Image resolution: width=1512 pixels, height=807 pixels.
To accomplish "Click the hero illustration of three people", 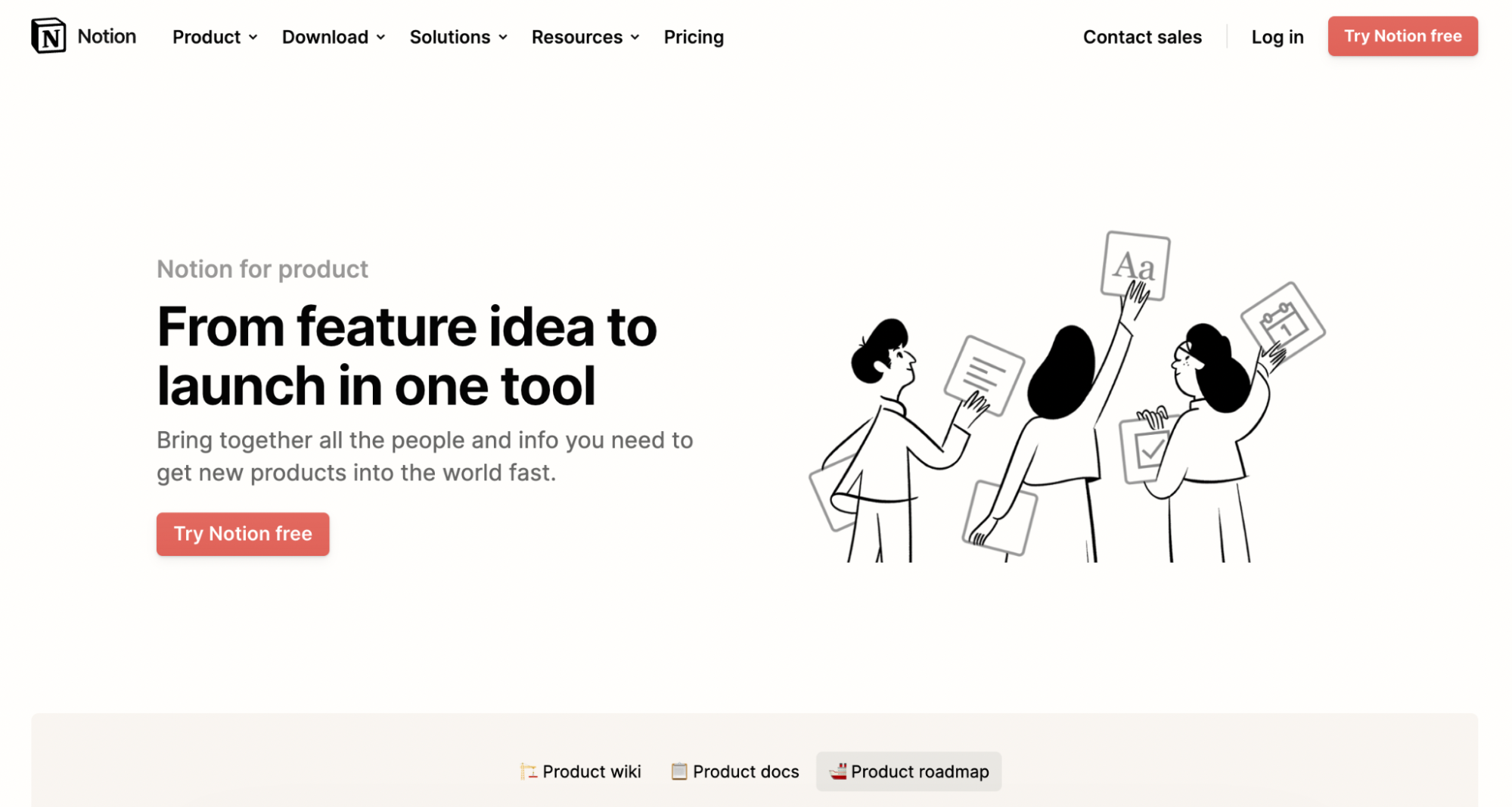I will click(x=1066, y=396).
